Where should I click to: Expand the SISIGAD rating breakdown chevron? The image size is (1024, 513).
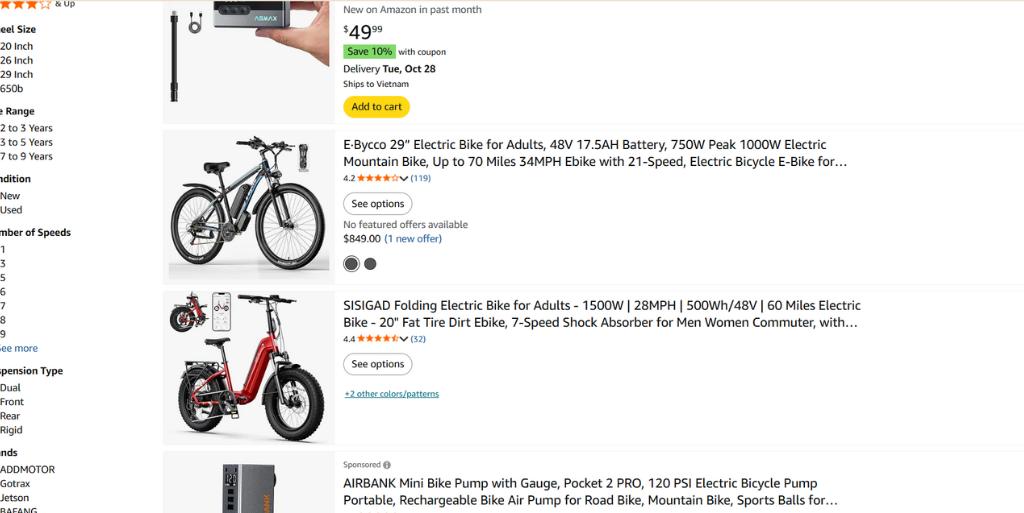pos(404,340)
